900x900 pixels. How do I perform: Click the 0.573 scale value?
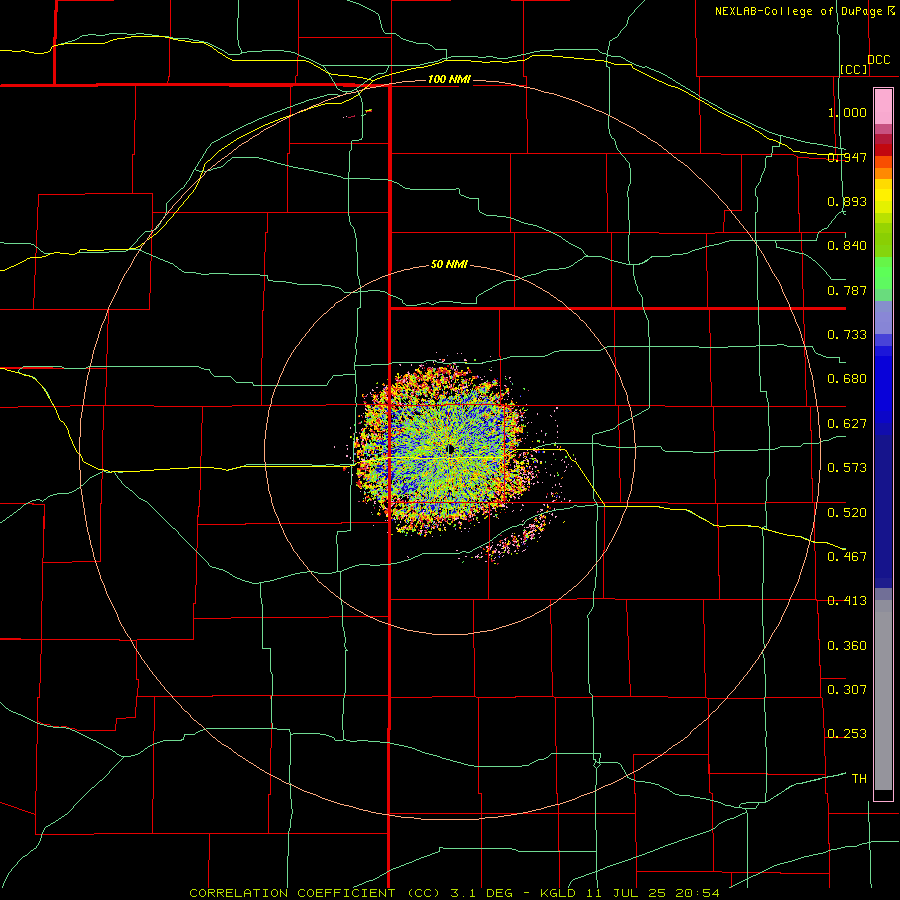847,468
